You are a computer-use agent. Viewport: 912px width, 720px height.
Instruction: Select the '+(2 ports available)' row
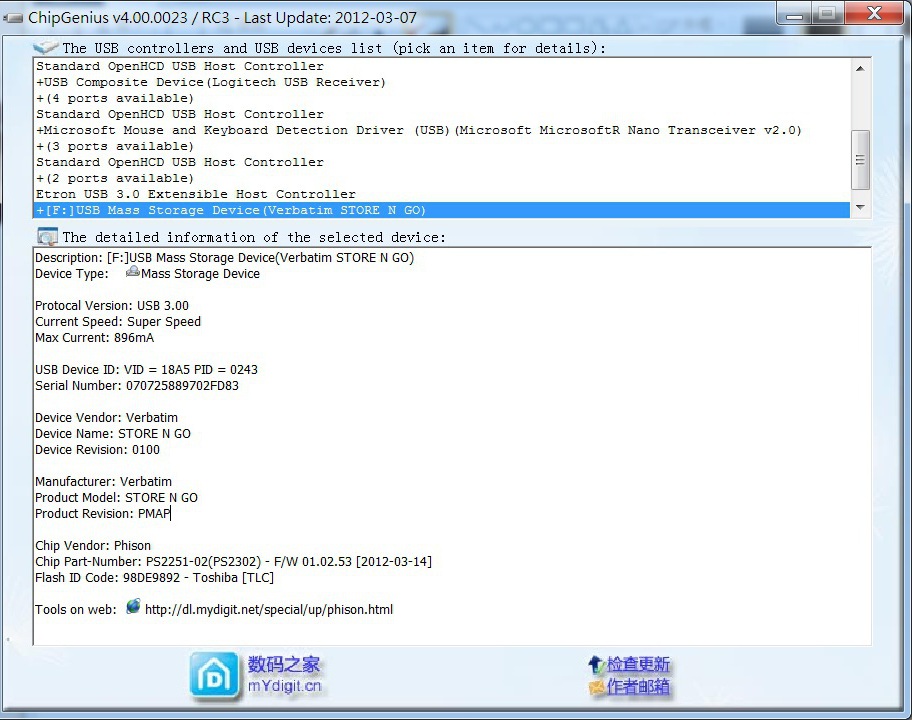(x=442, y=179)
